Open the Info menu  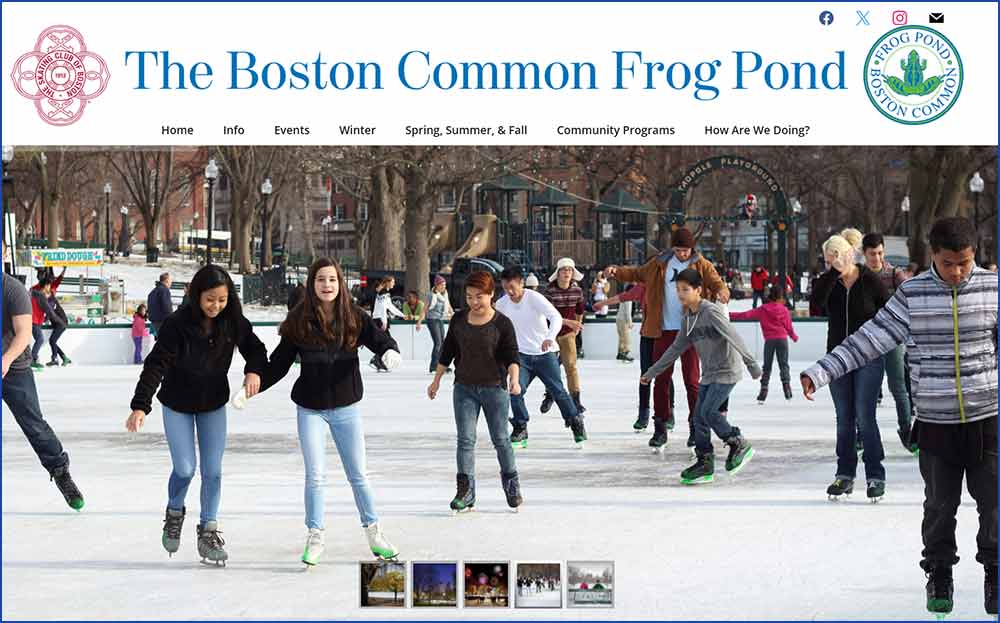point(233,130)
